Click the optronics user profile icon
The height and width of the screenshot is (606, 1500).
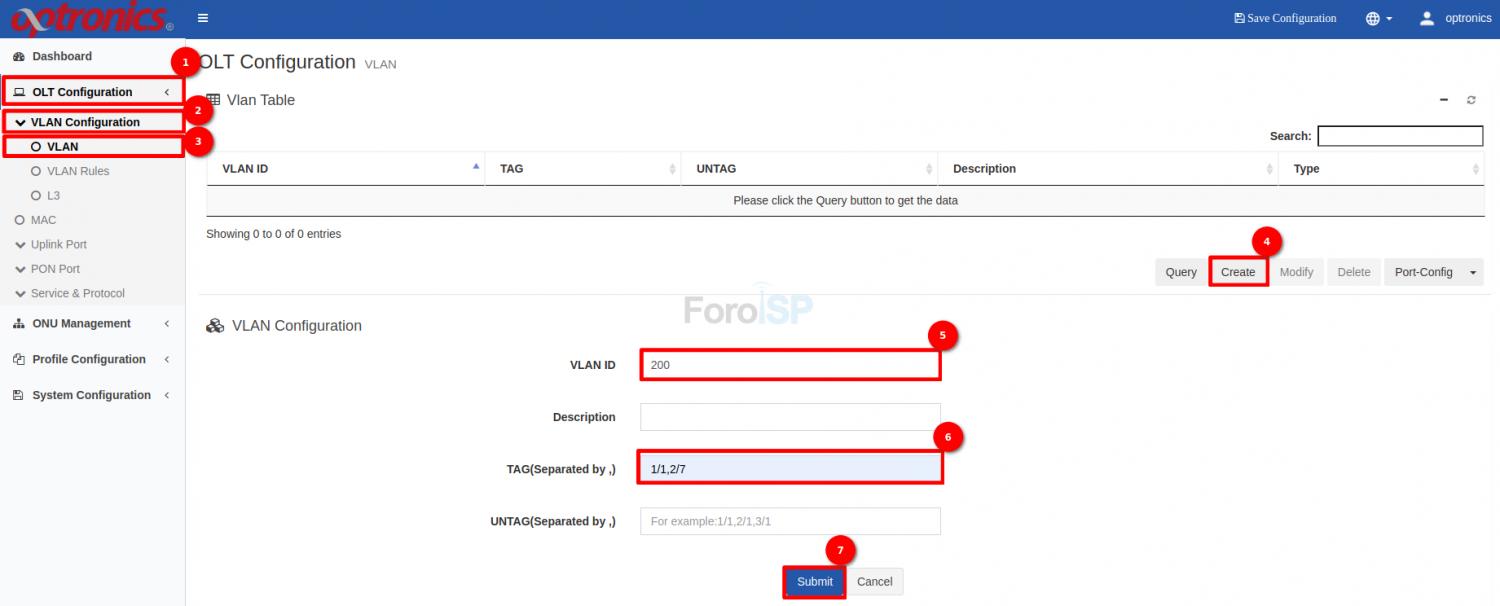point(1427,18)
